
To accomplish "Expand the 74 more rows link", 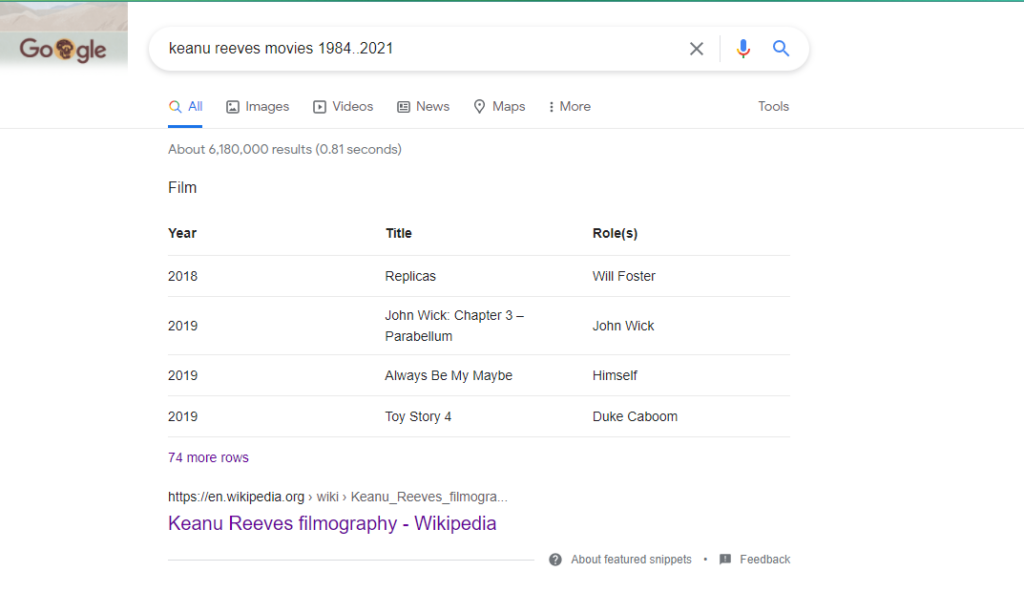I will [208, 458].
